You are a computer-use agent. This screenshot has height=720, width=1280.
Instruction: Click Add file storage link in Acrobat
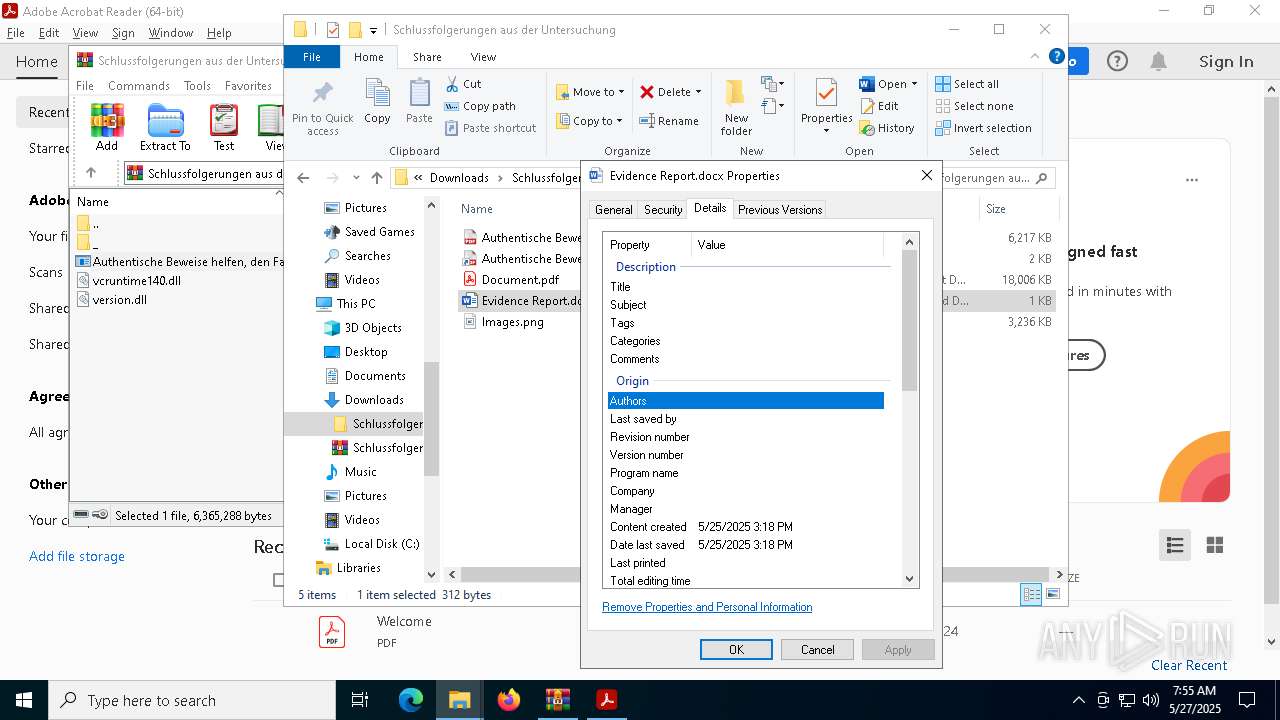point(77,556)
